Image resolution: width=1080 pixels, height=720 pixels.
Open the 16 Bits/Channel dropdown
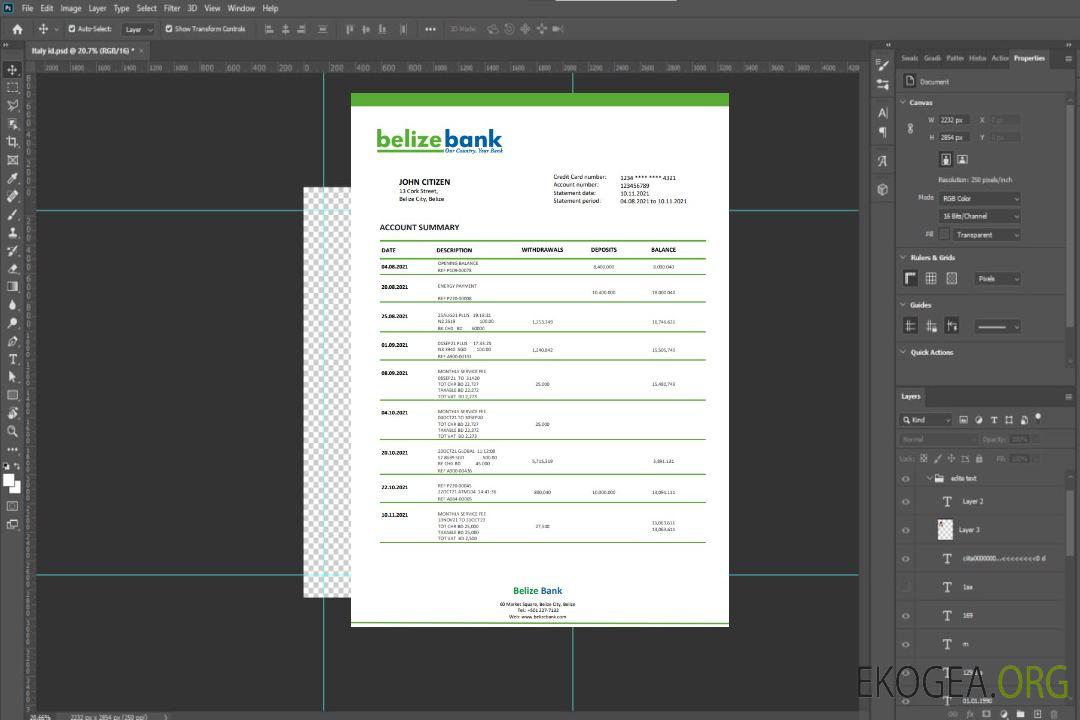pos(980,216)
